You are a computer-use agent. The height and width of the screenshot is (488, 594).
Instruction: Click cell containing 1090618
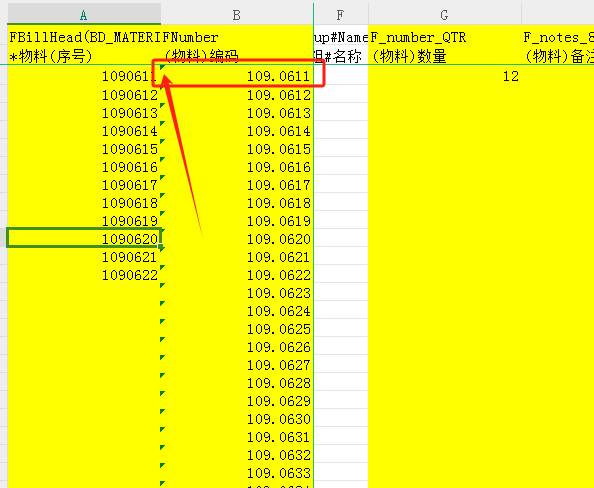click(84, 202)
